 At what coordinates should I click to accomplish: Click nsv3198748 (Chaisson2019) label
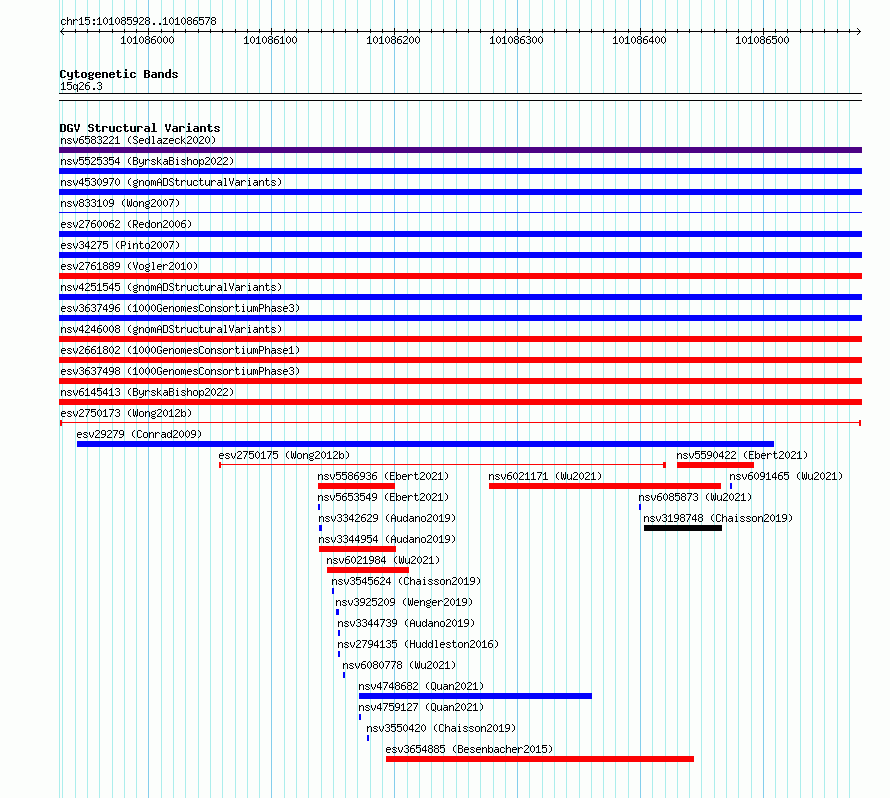coord(718,518)
